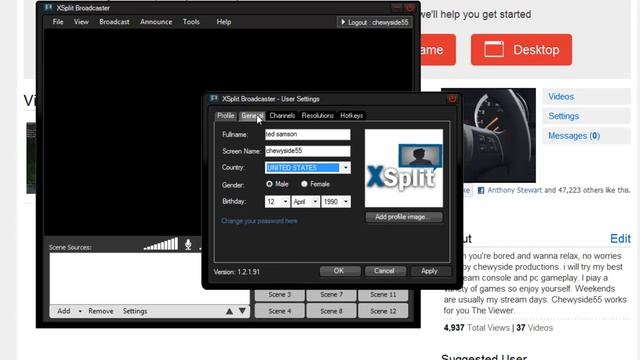Open the View menu
Screen dimensions: 640x360
[81, 22]
